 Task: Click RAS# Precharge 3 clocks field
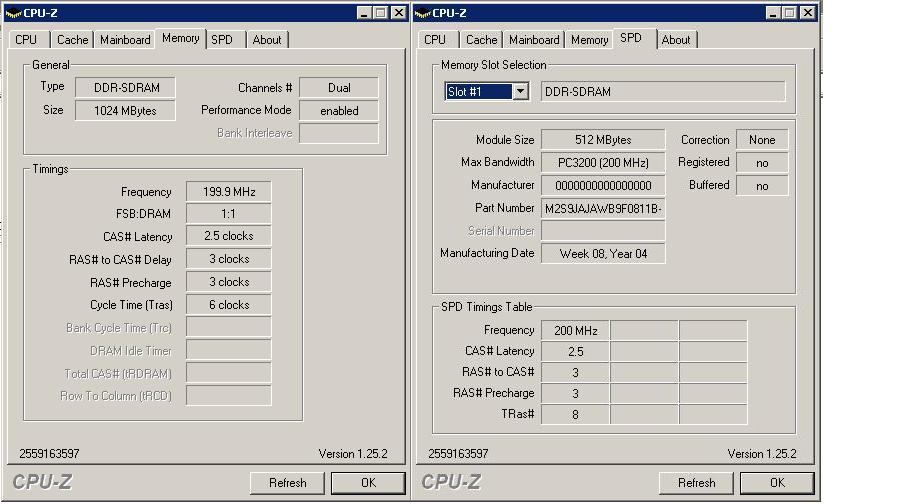229,282
